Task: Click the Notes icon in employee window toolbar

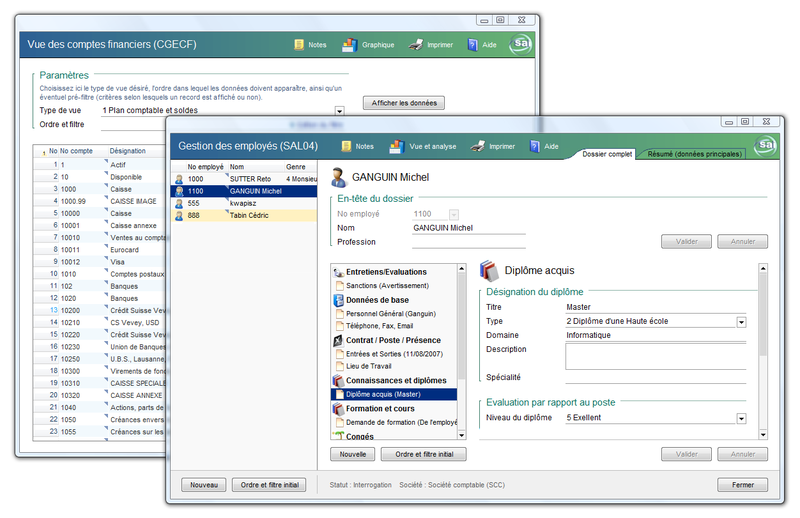Action: (345, 147)
